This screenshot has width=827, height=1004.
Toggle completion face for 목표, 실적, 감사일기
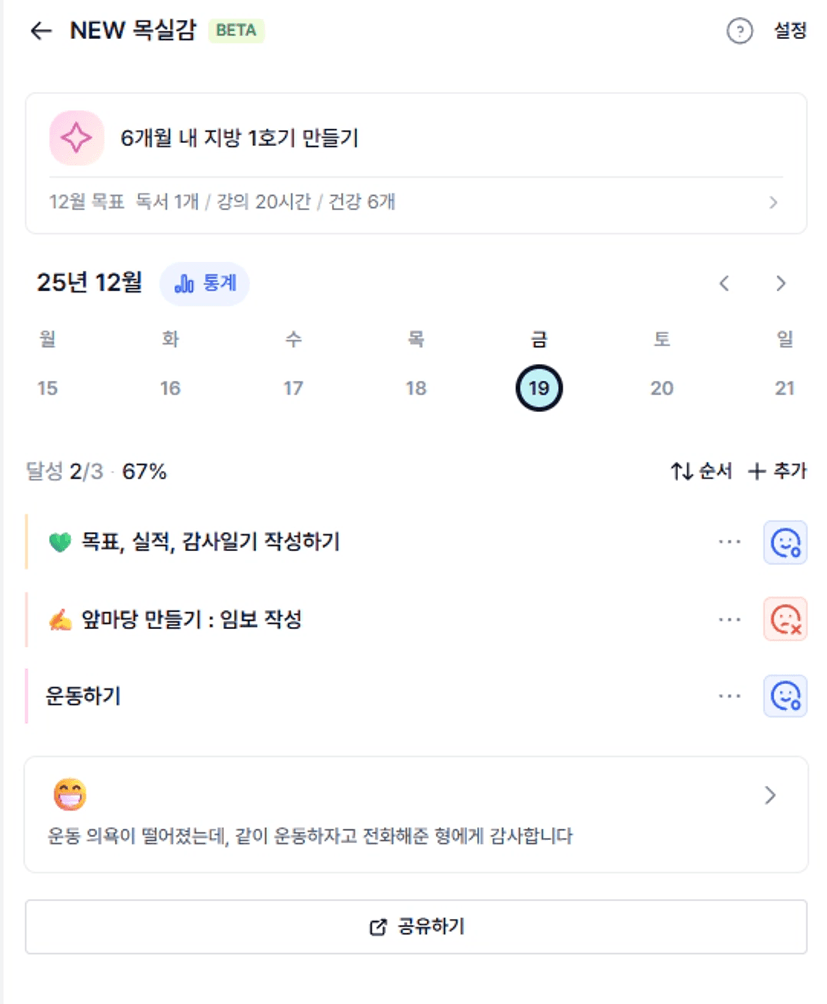pyautogui.click(x=785, y=542)
